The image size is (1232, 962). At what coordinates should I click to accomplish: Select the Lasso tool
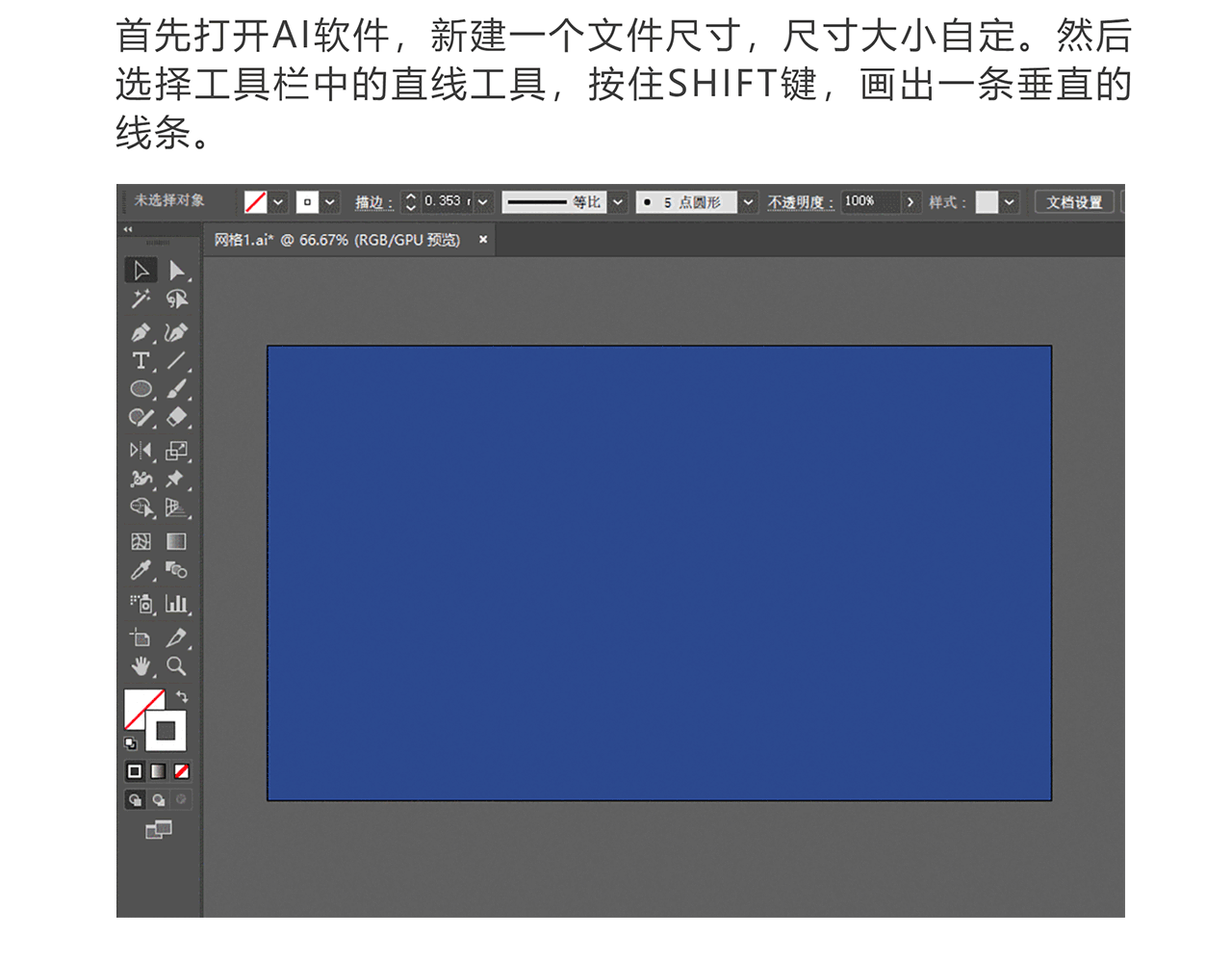(x=177, y=299)
